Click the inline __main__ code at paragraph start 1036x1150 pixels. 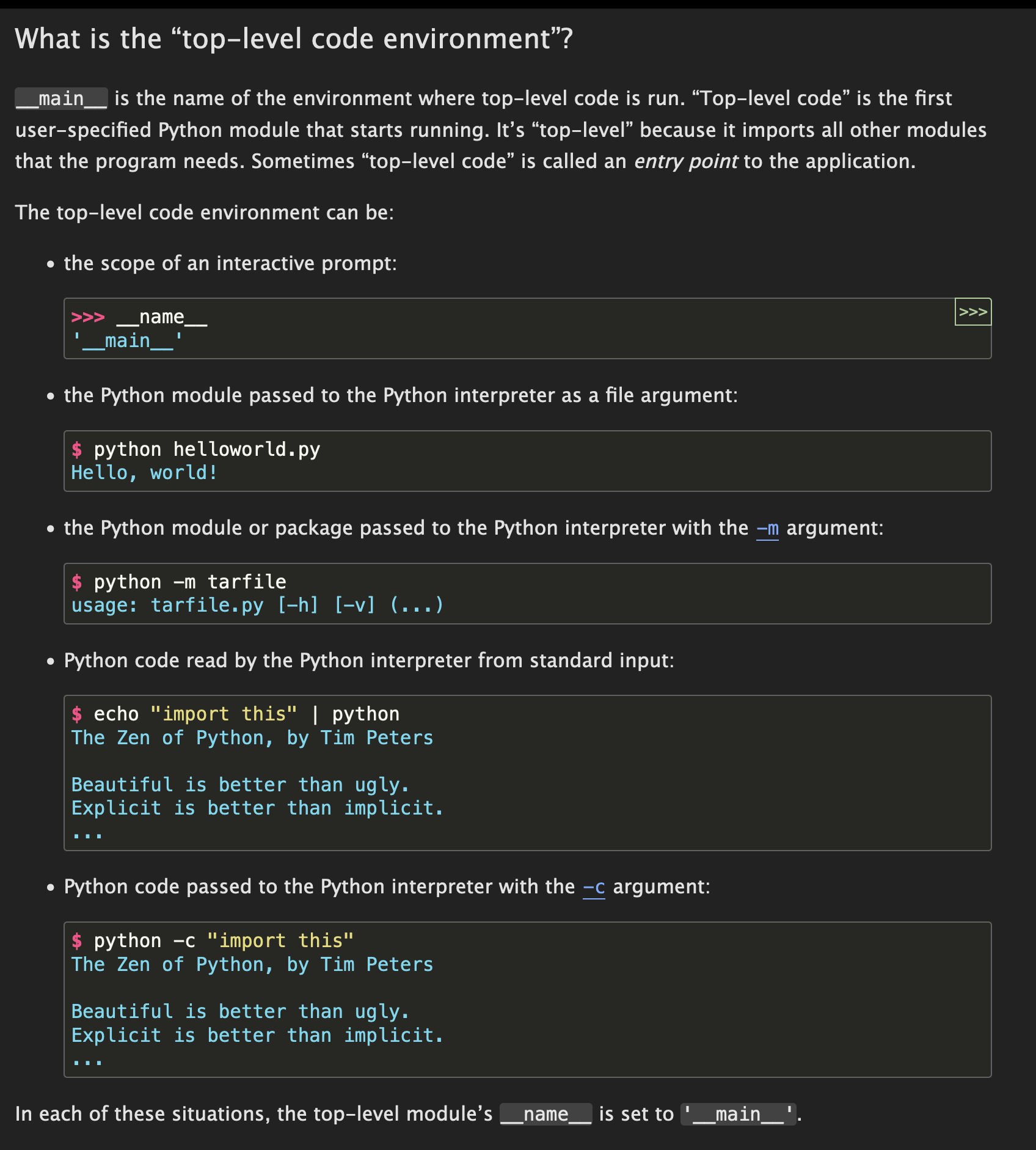pyautogui.click(x=61, y=98)
